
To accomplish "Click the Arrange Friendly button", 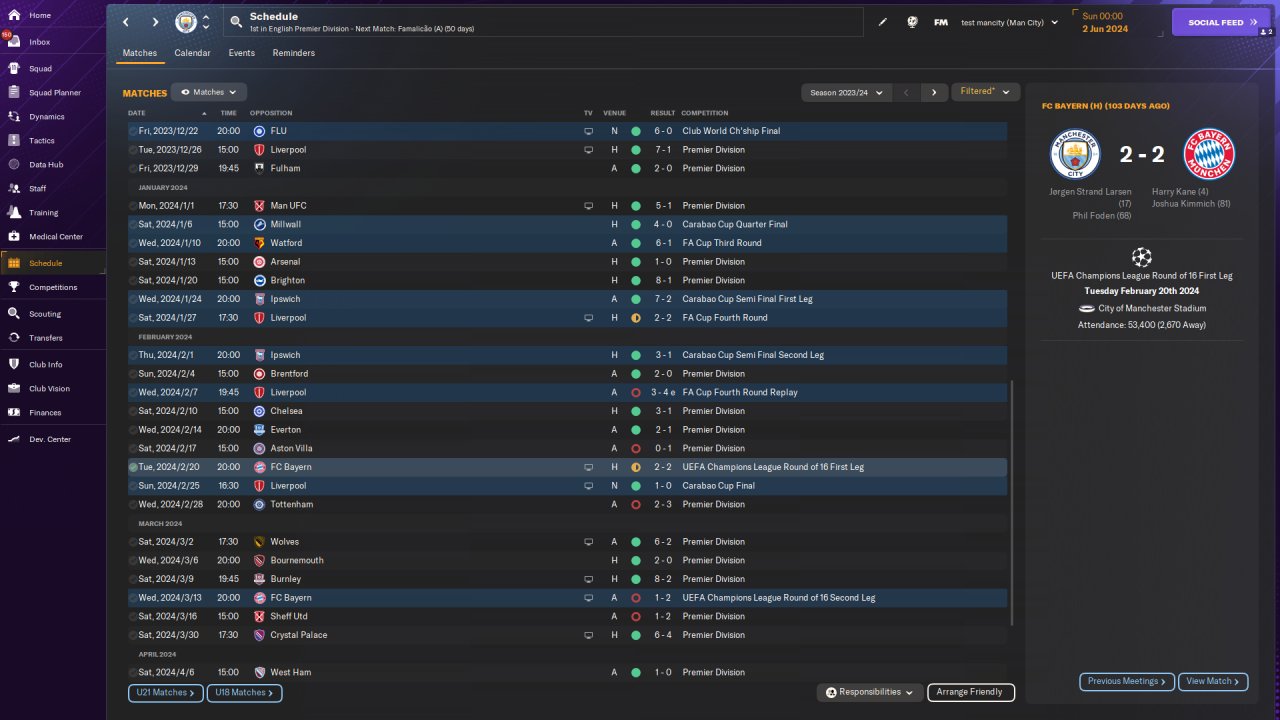I will 971,692.
